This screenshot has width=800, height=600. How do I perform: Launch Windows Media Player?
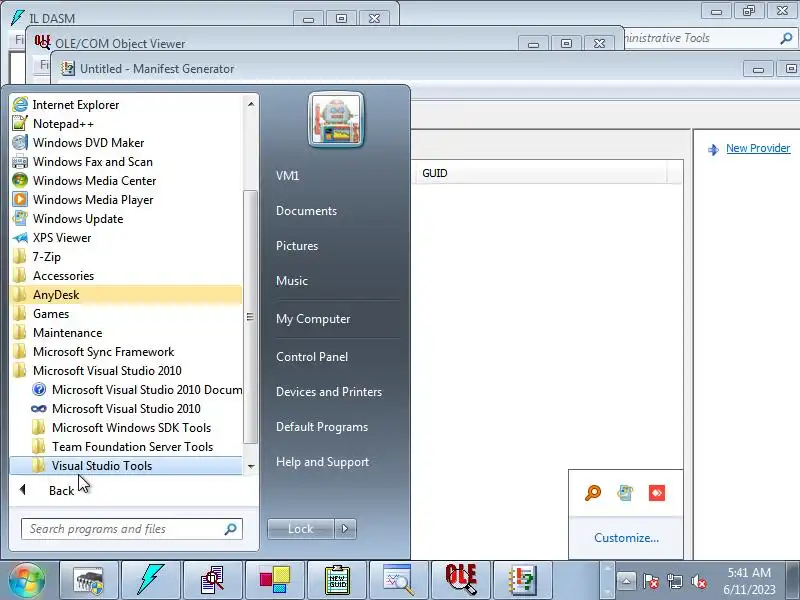click(x=126, y=199)
